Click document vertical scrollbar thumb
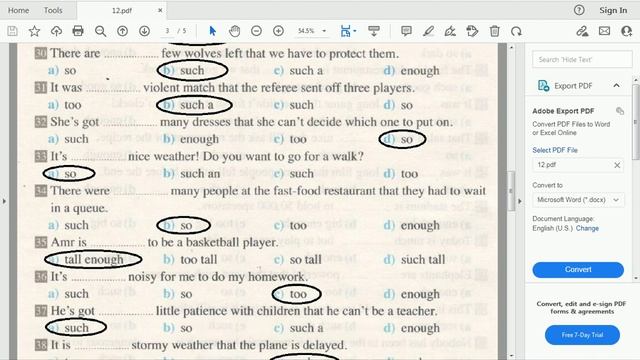 pos(511,191)
